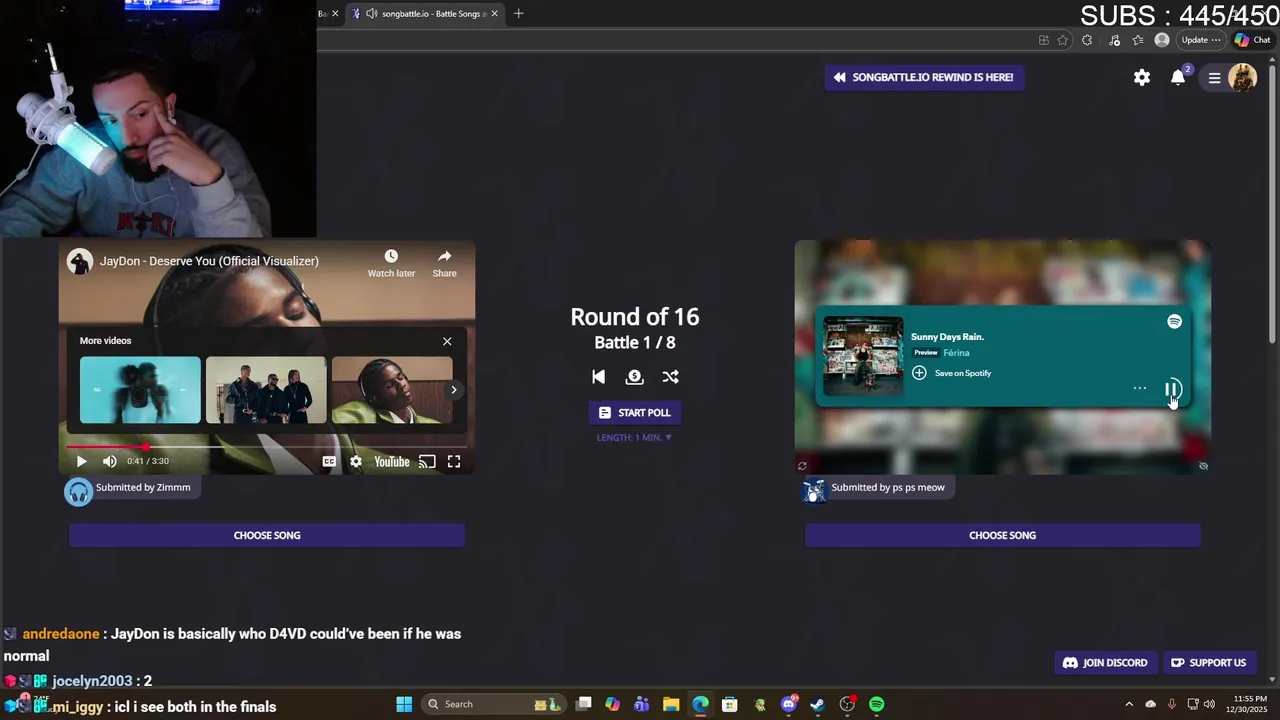
Task: Open the middle suggested video with three men
Action: [x=266, y=390]
